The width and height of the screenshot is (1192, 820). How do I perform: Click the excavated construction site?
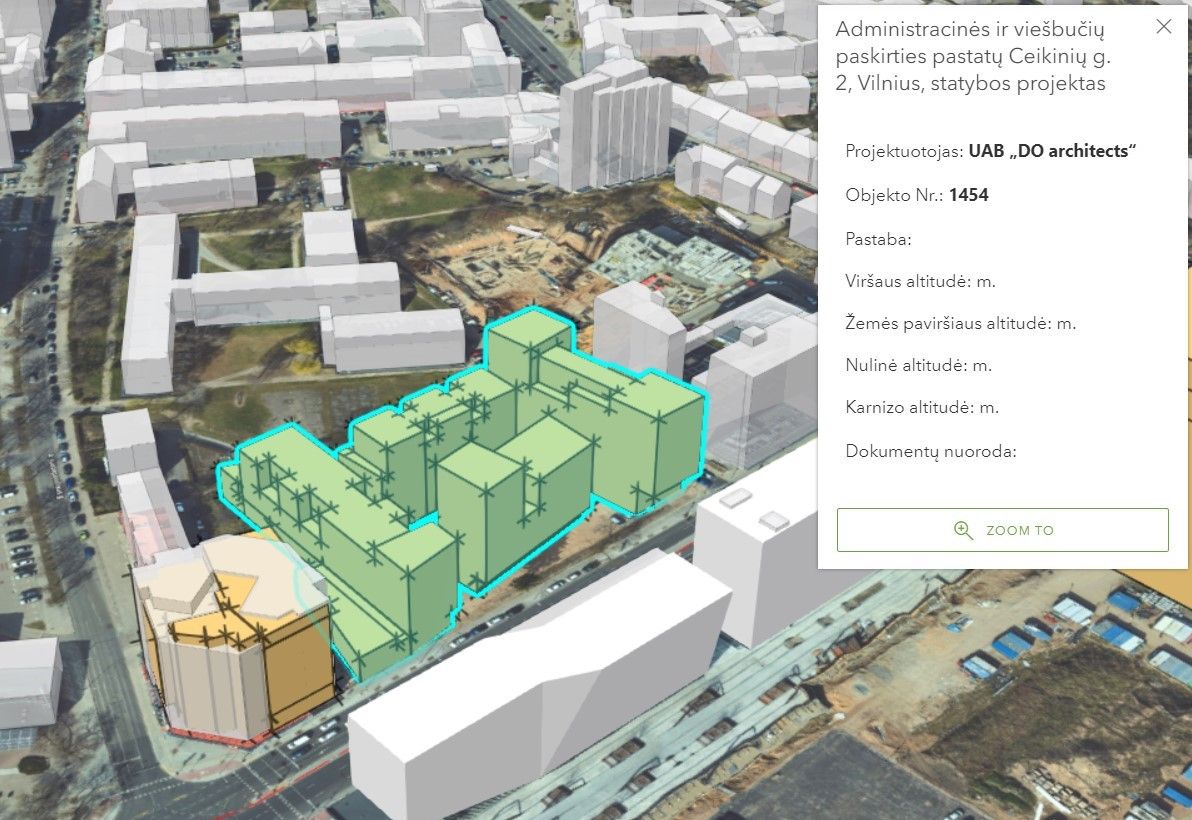point(520,265)
